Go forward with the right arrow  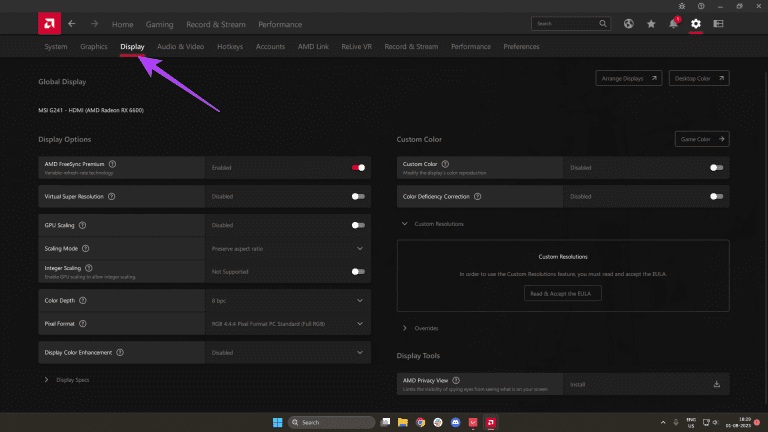point(95,24)
